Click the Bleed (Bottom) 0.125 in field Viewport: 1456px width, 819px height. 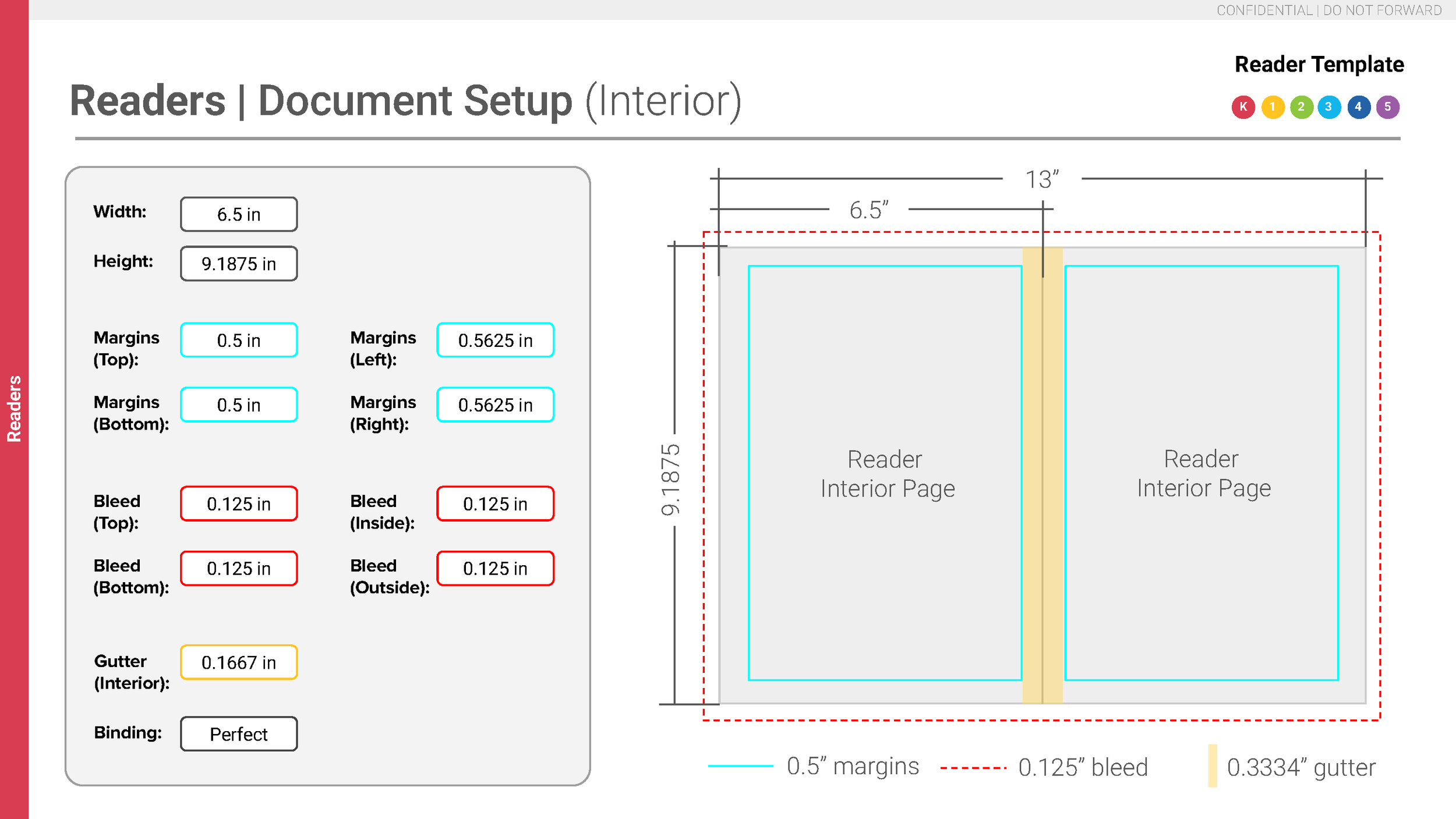tap(239, 568)
